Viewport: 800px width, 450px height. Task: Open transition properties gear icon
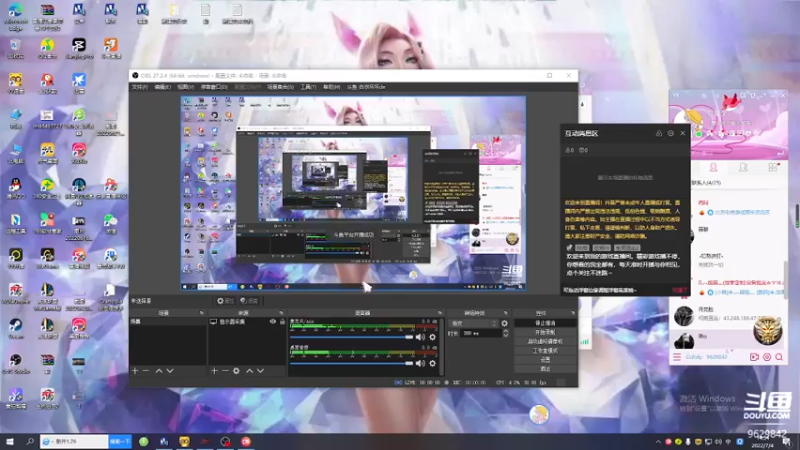[x=505, y=323]
